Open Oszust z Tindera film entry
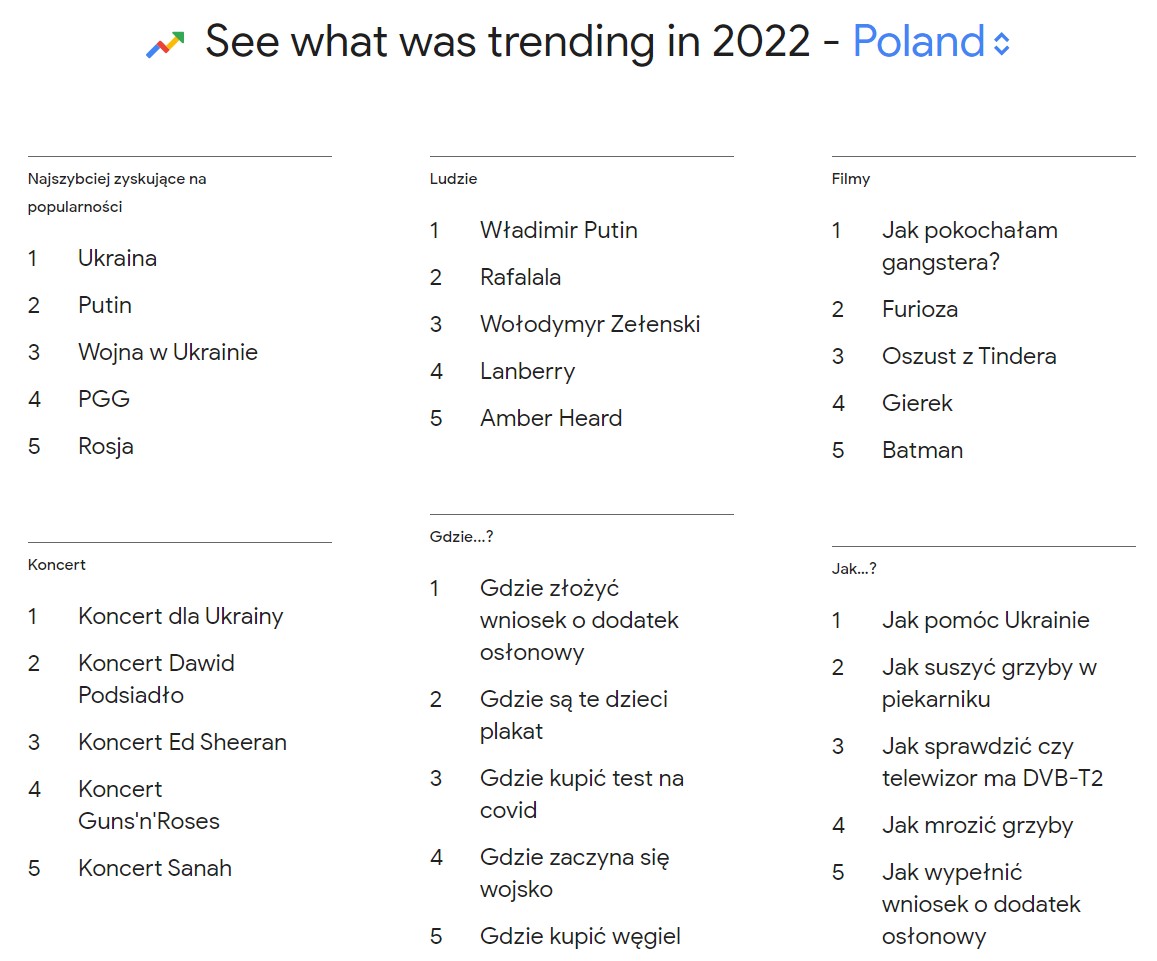The width and height of the screenshot is (1157, 961). [969, 356]
